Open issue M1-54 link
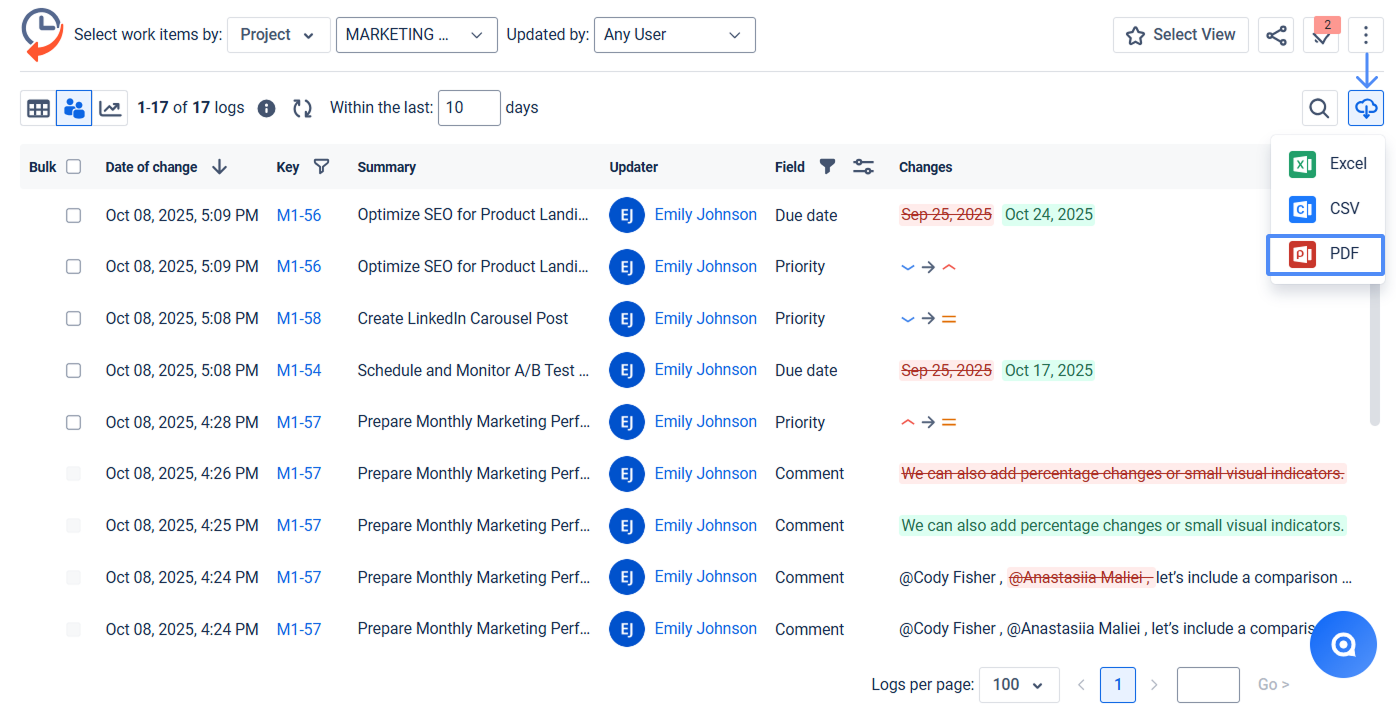 click(299, 370)
